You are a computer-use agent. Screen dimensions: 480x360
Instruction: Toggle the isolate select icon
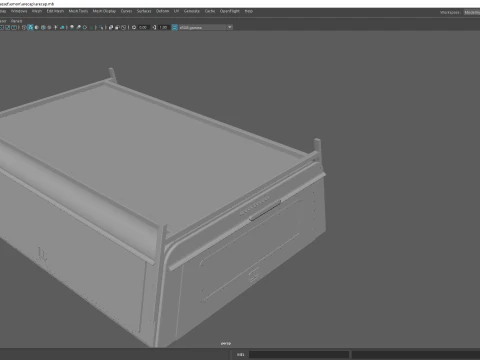[101, 27]
